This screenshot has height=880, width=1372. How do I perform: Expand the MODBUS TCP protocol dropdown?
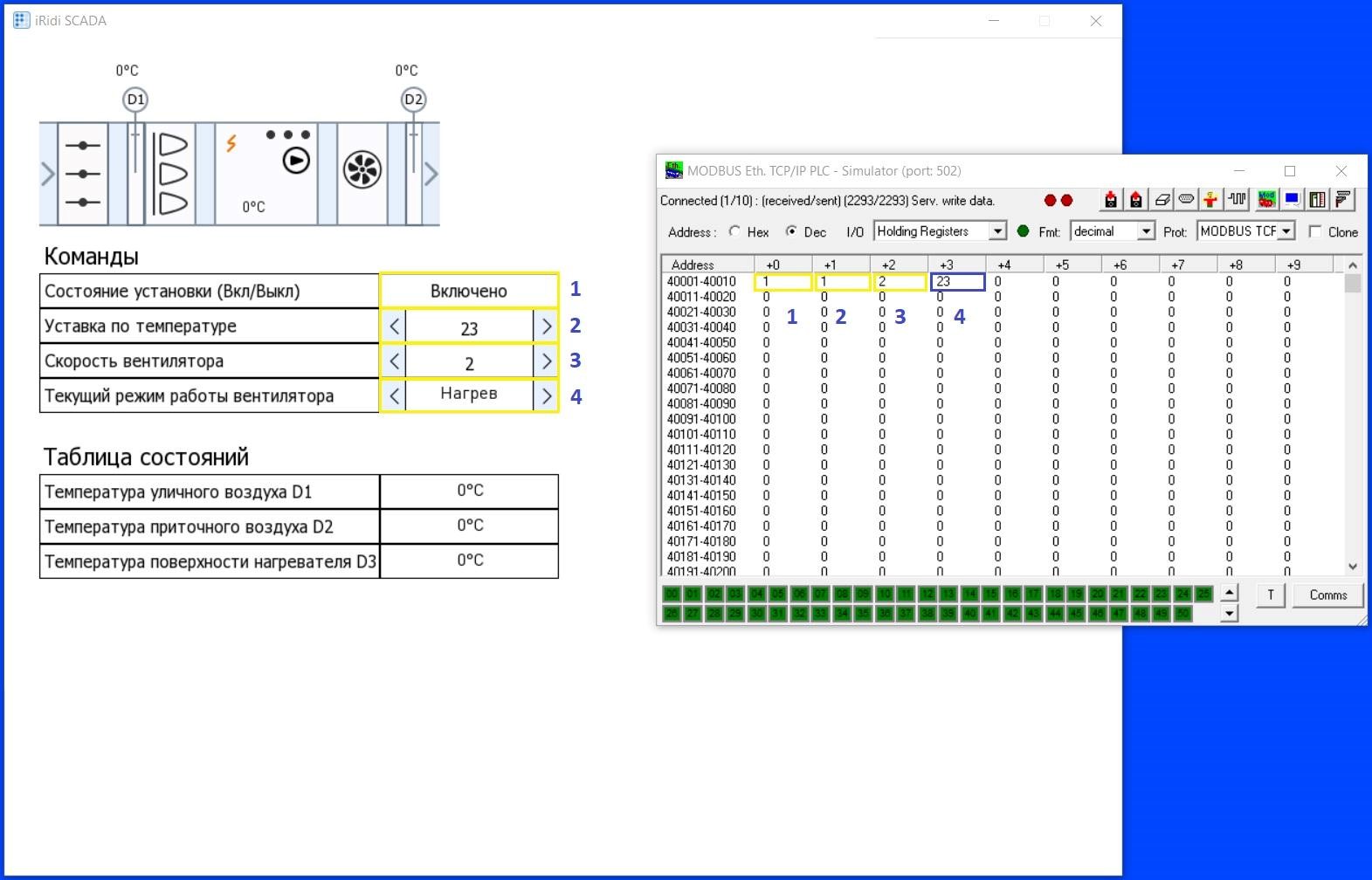(x=1286, y=231)
